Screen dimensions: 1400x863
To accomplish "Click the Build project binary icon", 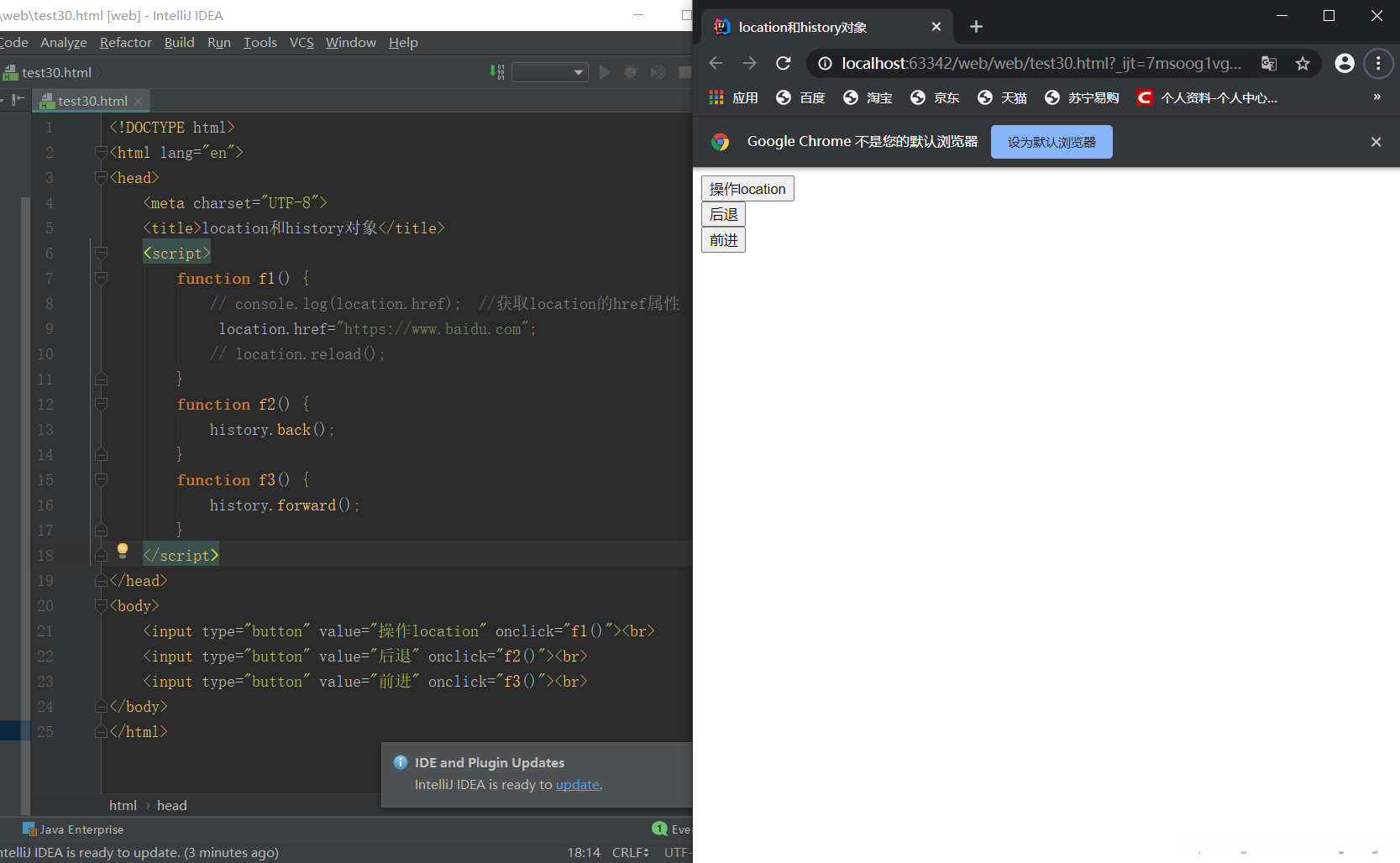I will (497, 72).
